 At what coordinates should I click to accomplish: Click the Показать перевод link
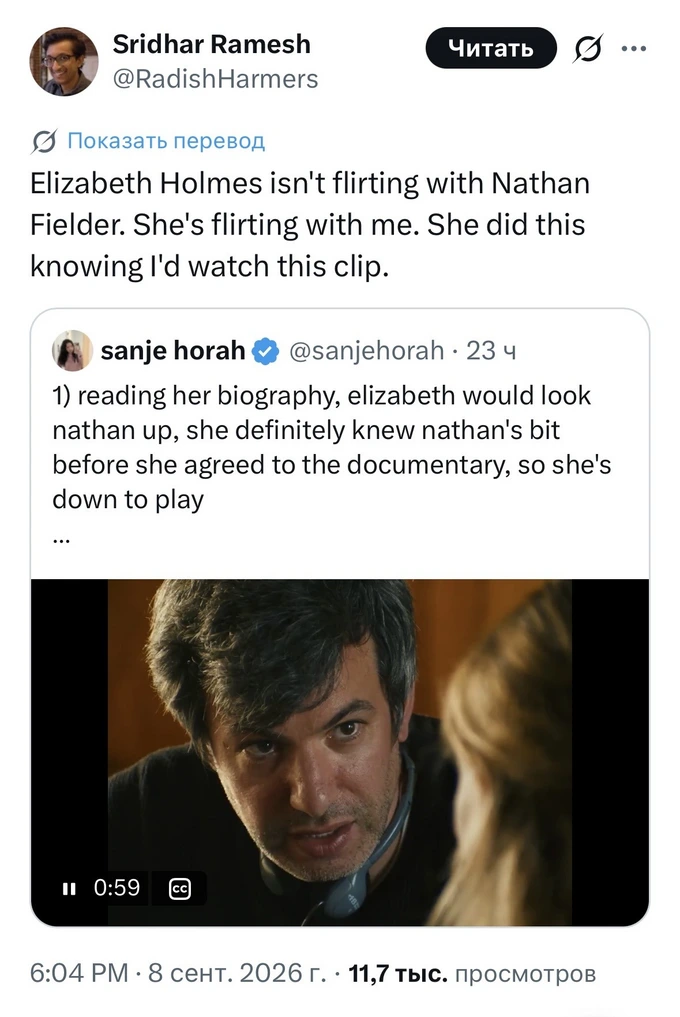click(x=166, y=140)
